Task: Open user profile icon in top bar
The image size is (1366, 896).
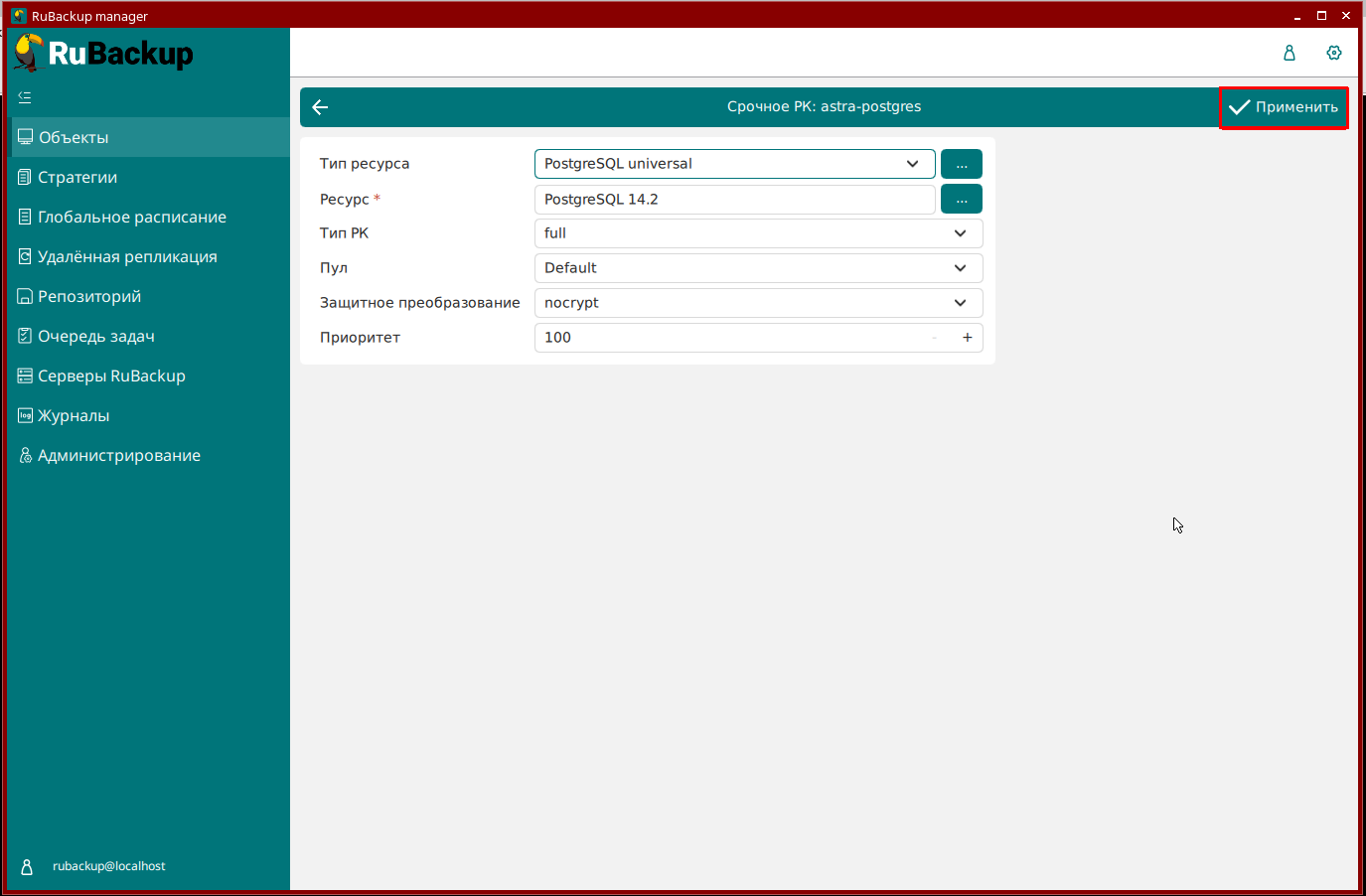Action: pos(1290,53)
